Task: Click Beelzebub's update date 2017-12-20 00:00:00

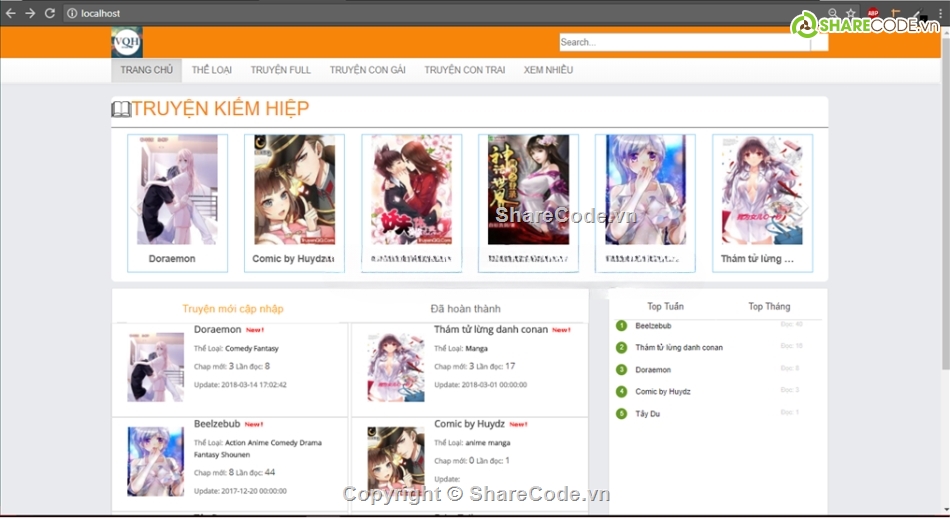Action: [x=254, y=492]
